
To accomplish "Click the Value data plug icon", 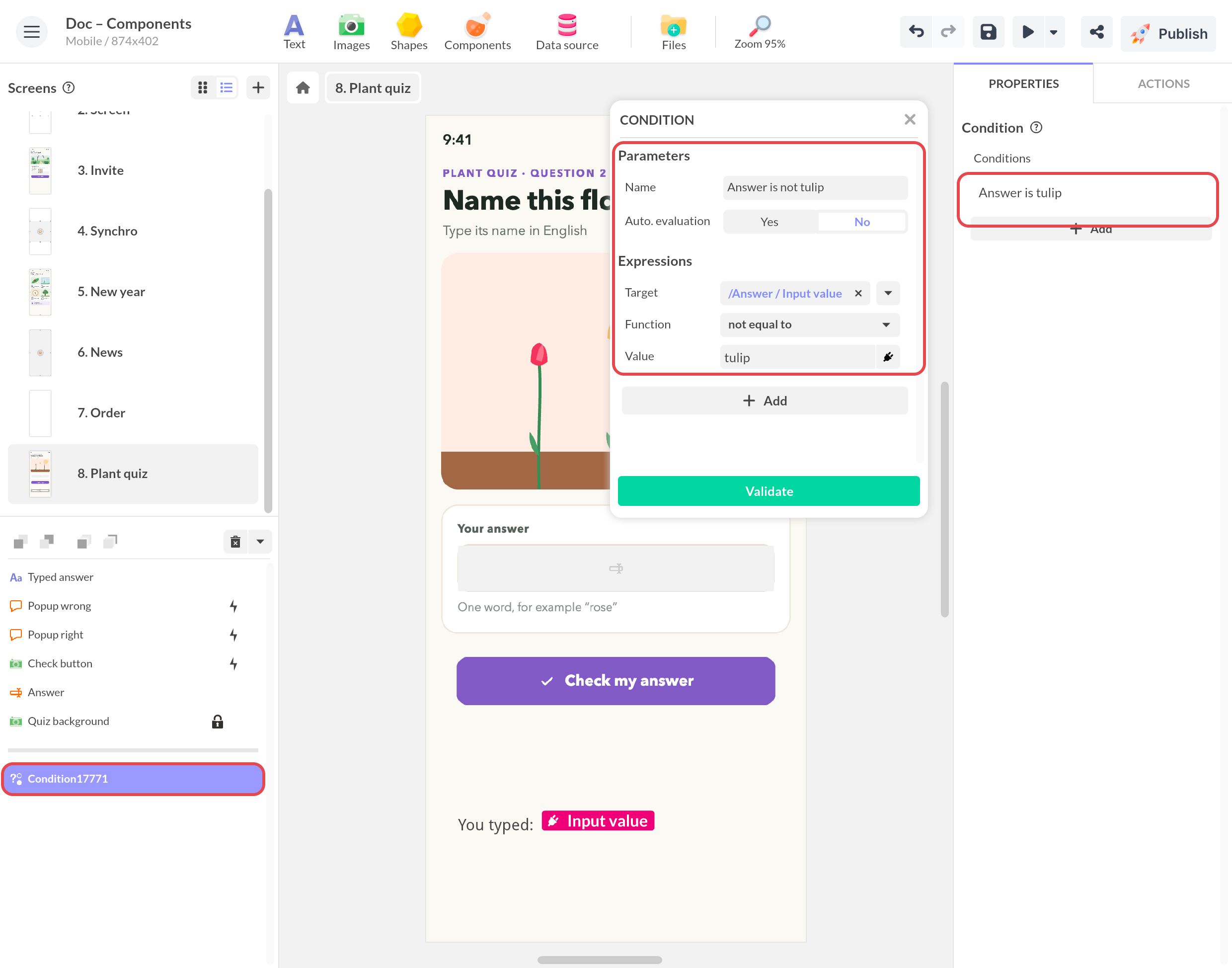I will pyautogui.click(x=888, y=356).
